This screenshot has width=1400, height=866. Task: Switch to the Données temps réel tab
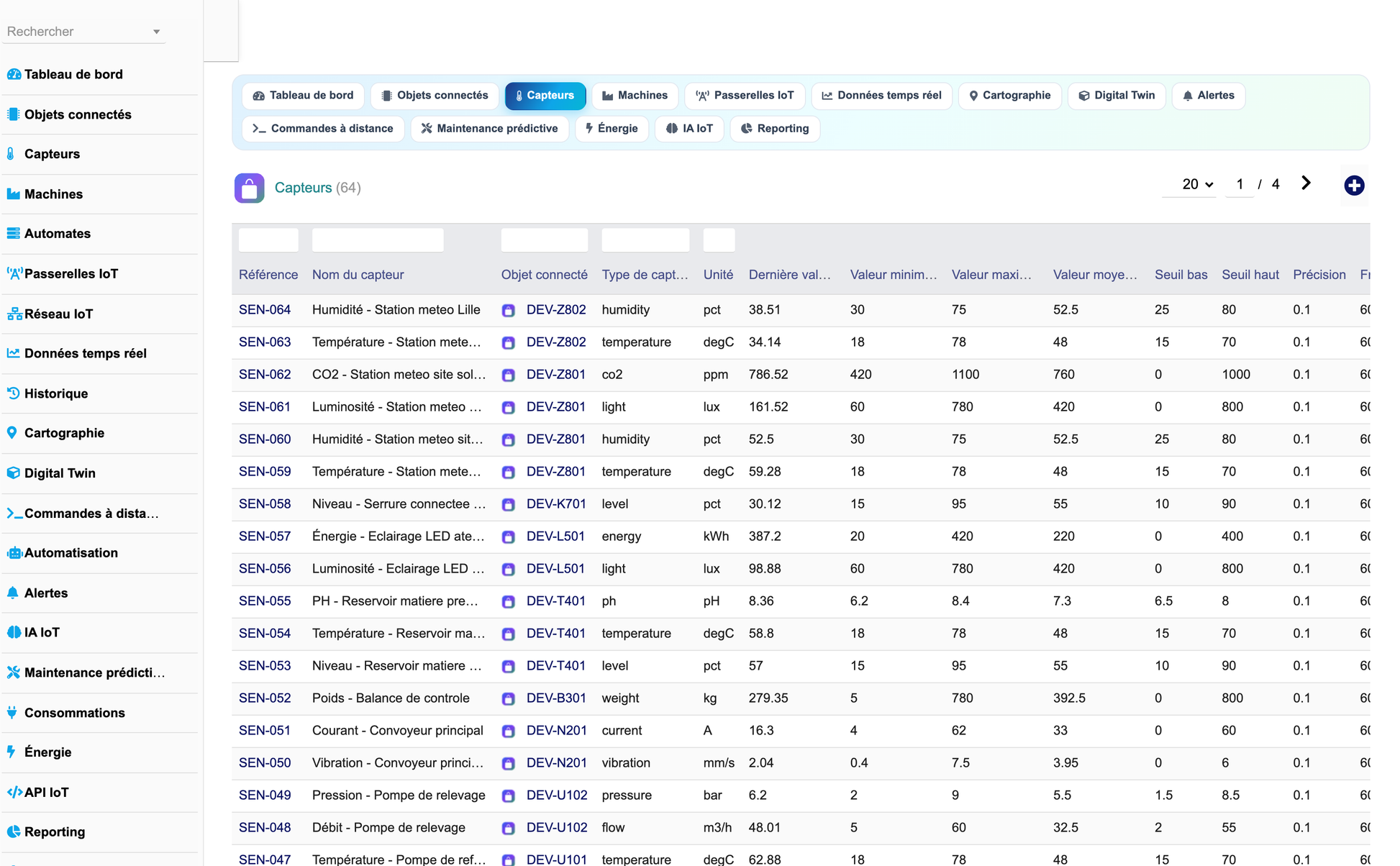click(881, 96)
